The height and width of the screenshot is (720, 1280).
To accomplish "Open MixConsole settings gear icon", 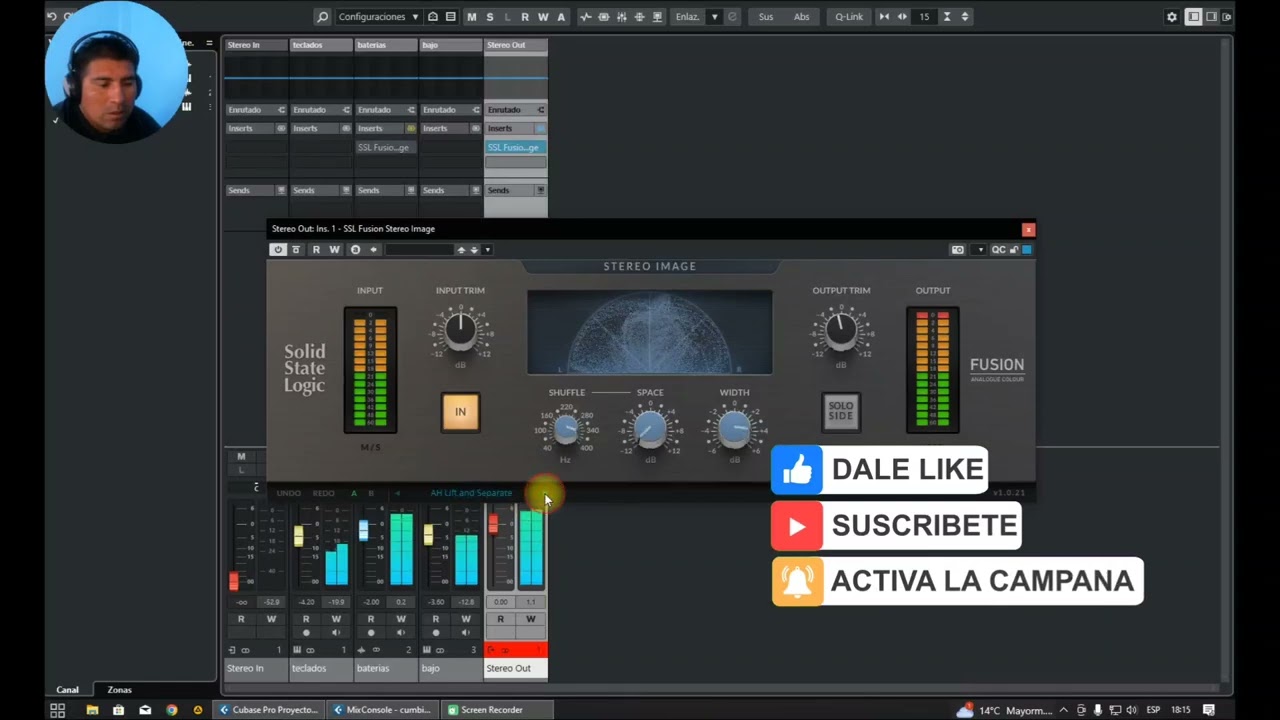I will 1172,17.
